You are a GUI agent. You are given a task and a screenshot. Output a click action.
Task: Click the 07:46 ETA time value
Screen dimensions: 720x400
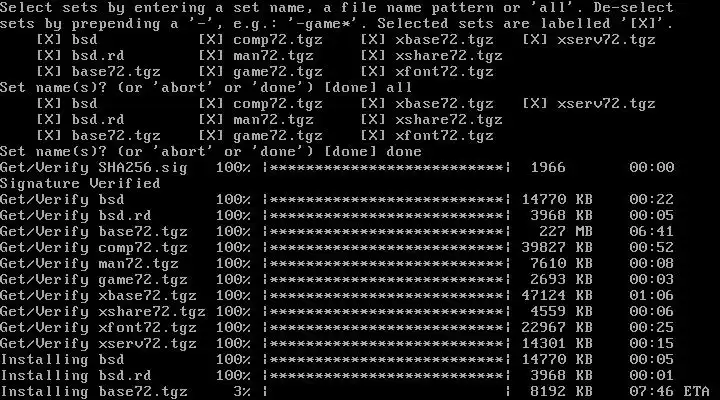click(651, 392)
